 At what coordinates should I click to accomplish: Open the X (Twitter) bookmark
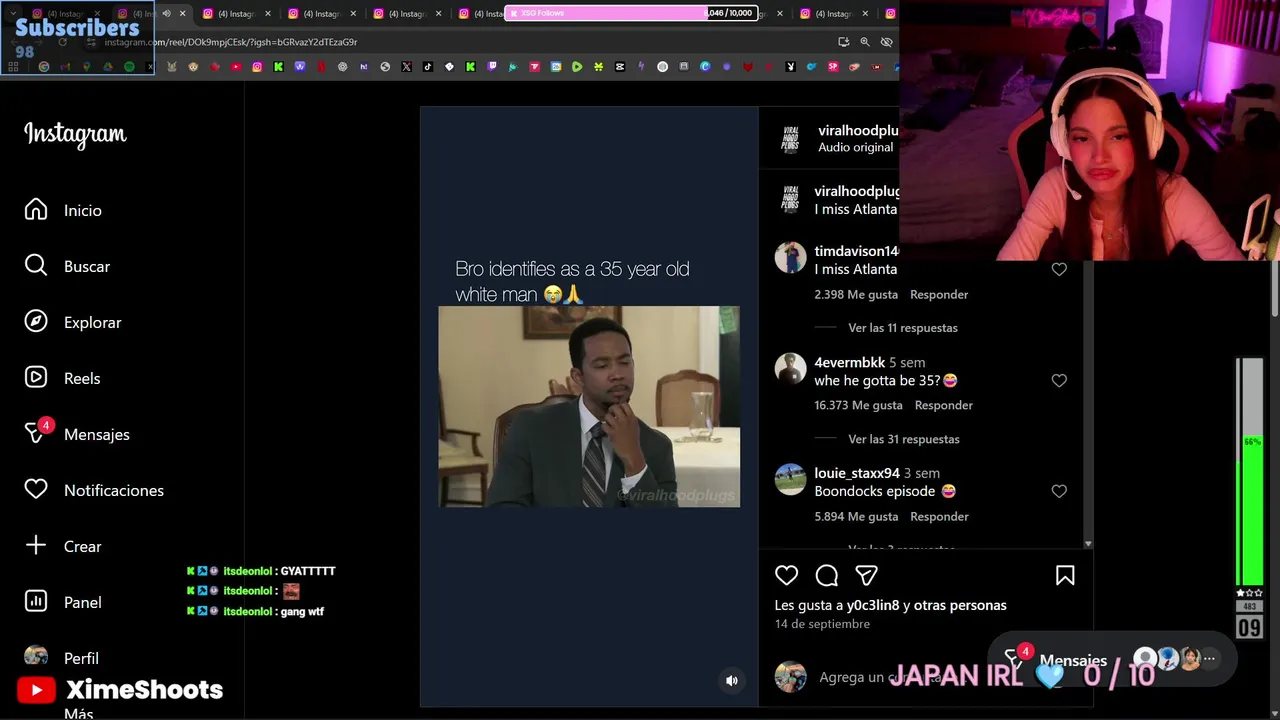(406, 67)
